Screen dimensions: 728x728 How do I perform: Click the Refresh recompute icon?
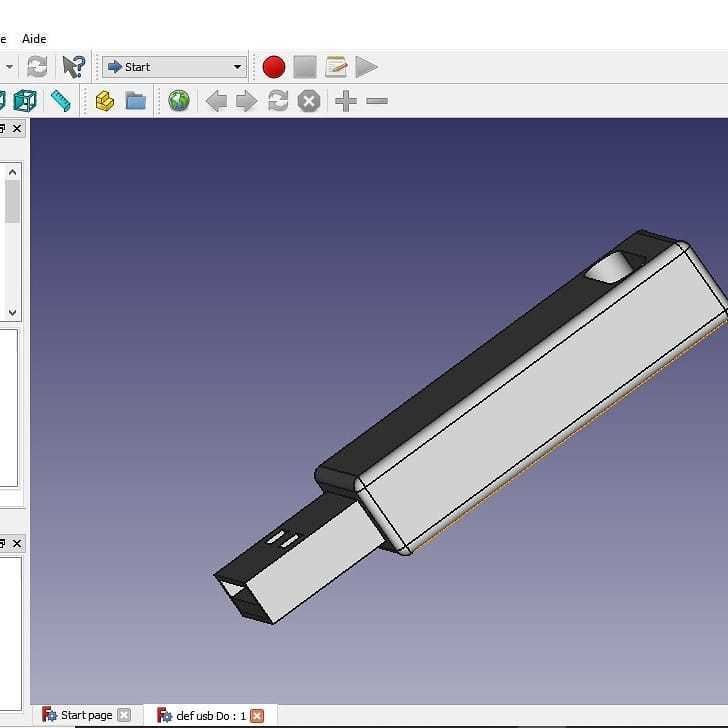(x=37, y=67)
